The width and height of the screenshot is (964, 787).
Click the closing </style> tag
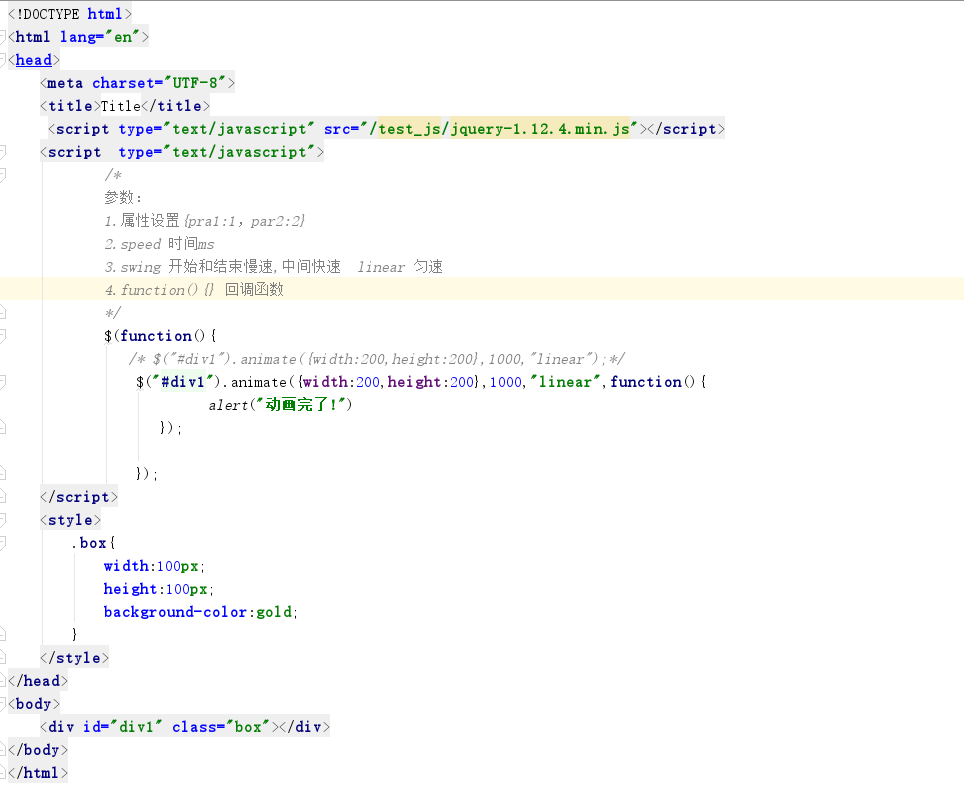click(74, 658)
